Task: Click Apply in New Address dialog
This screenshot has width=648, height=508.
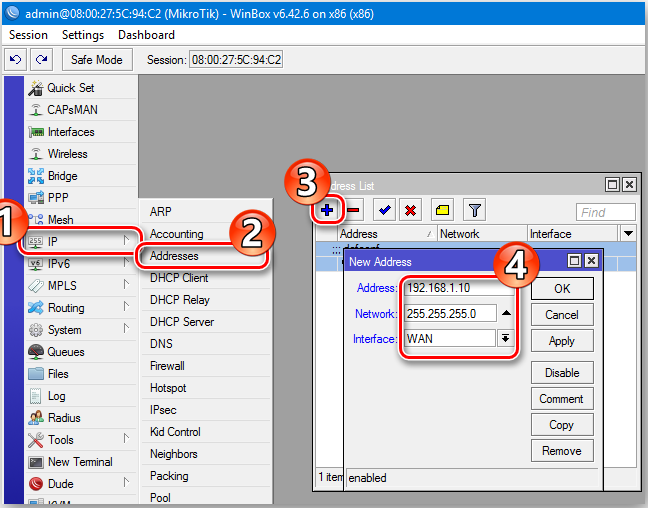Action: (x=562, y=341)
